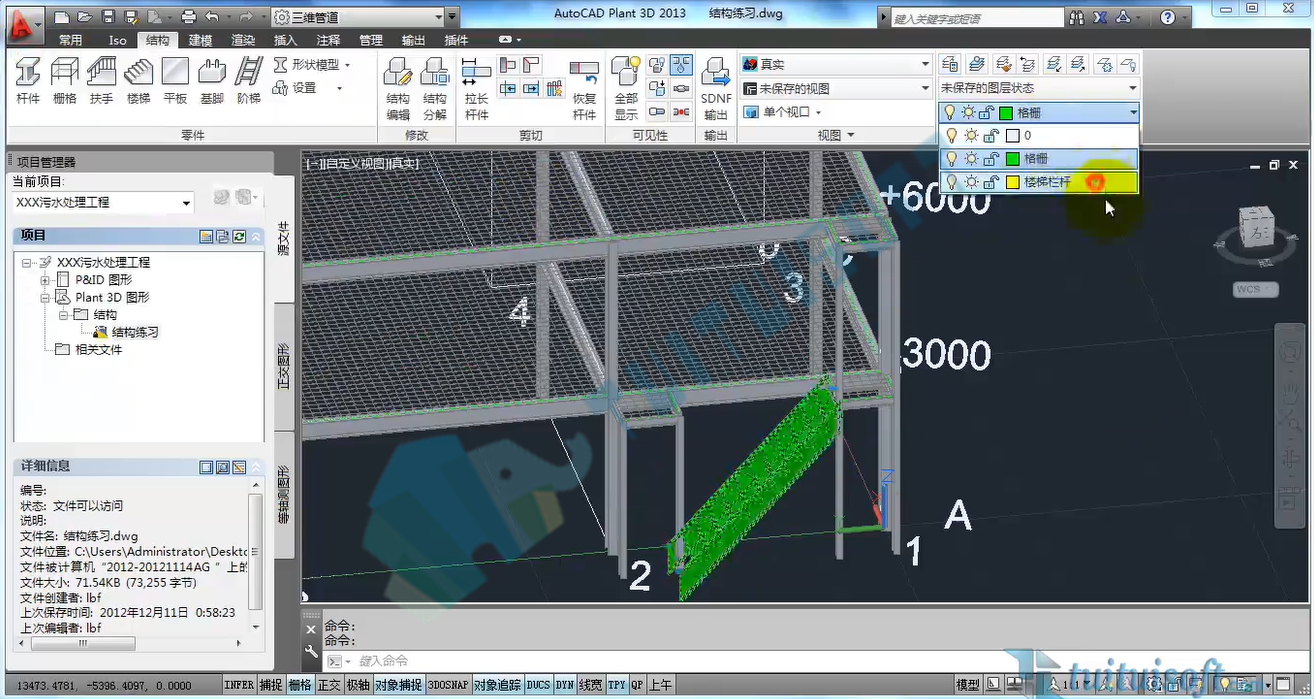The image size is (1314, 699).
Task: Select the 栅格 grid tool
Action: click(65, 81)
